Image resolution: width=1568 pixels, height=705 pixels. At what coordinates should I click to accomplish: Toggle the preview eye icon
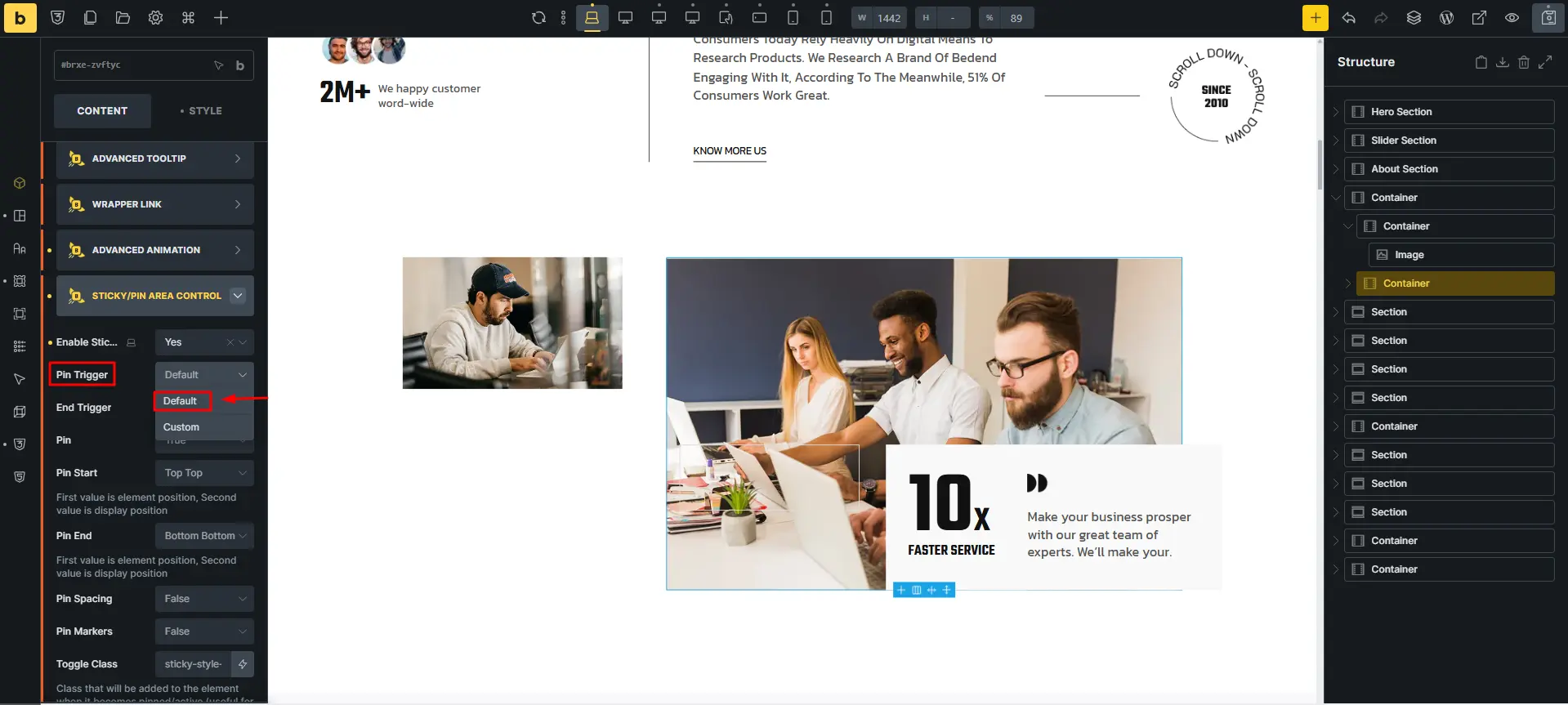(1512, 18)
